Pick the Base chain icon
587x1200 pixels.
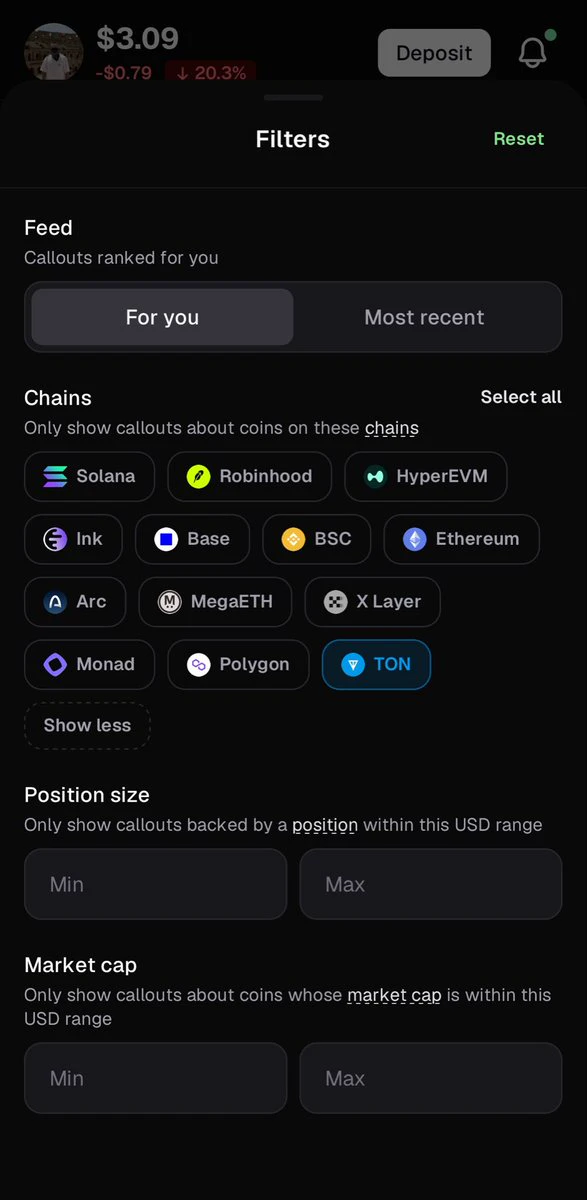coord(166,539)
